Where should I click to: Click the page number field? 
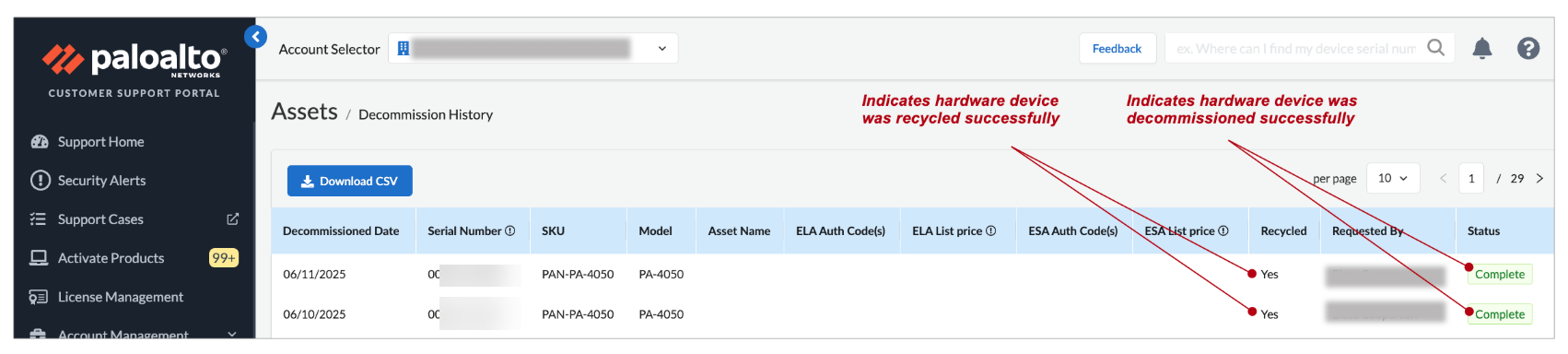tap(1471, 178)
